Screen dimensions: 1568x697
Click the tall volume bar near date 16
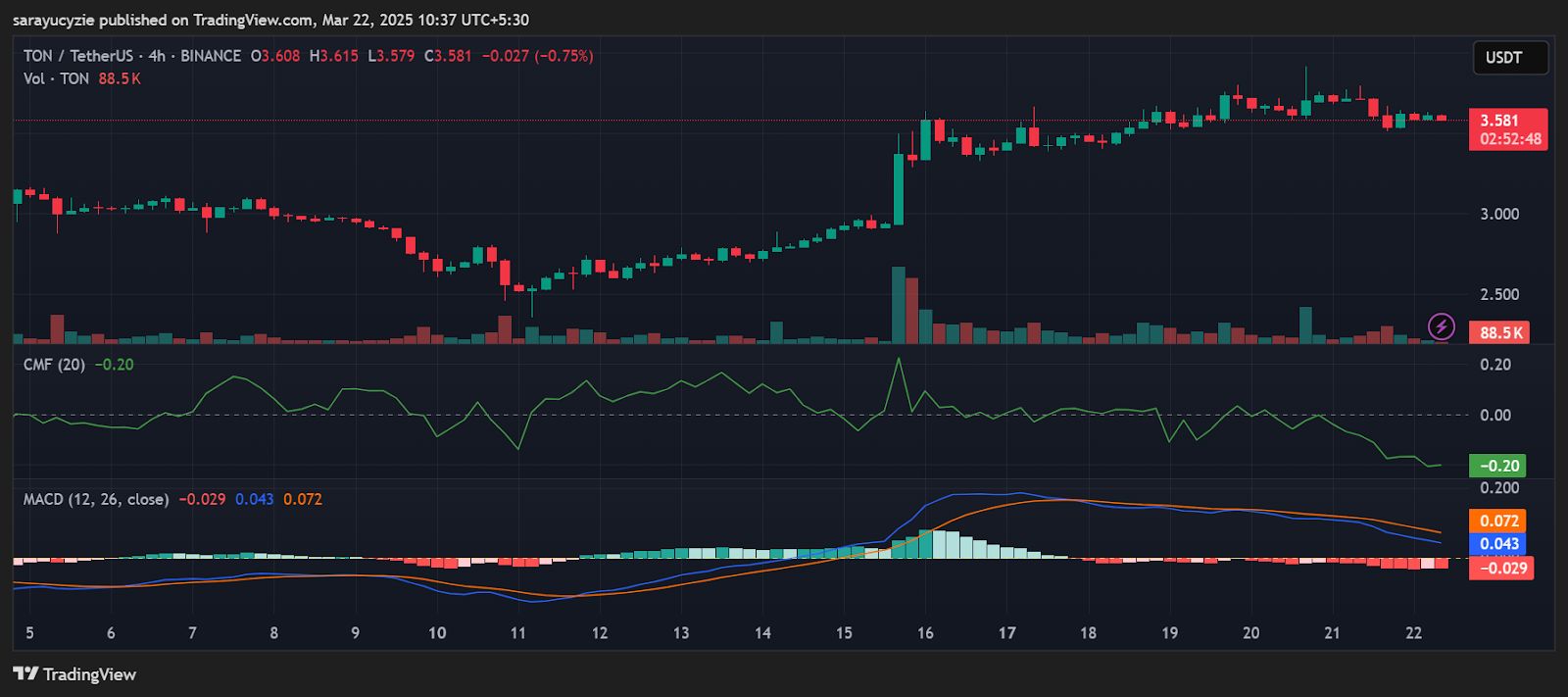pyautogui.click(x=898, y=305)
